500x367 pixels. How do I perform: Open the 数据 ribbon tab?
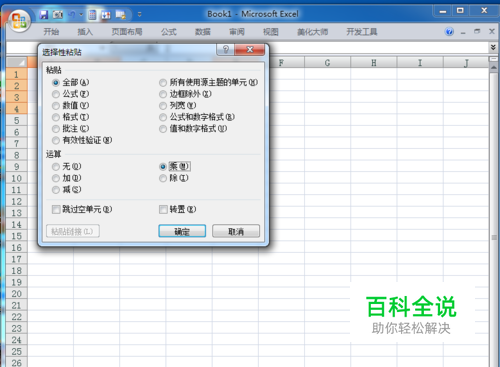click(203, 32)
